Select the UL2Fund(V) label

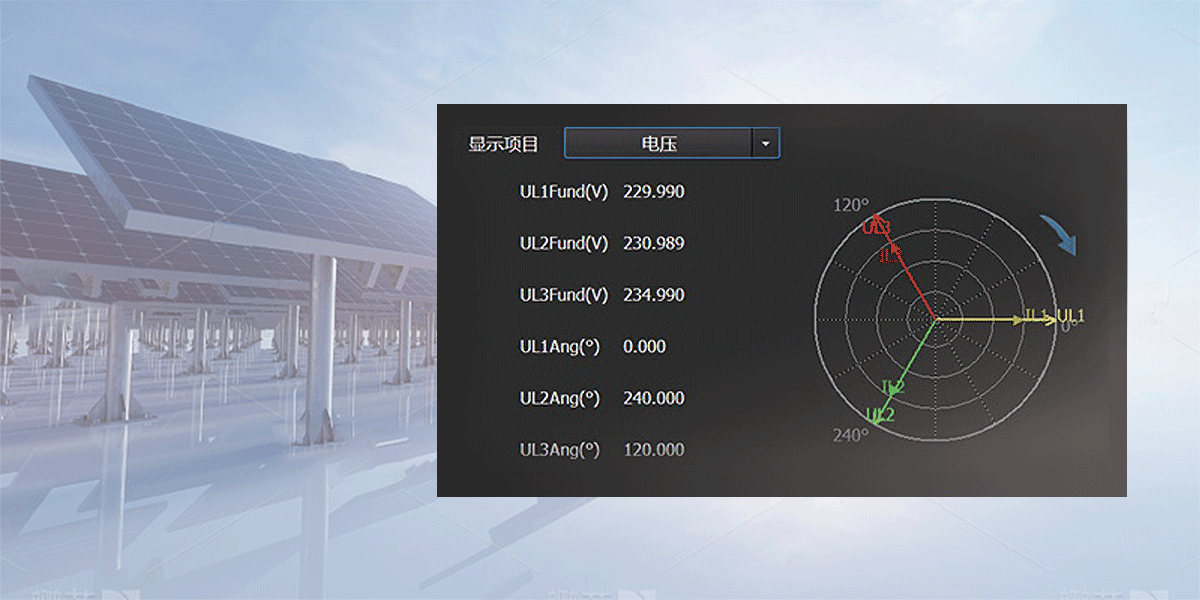[563, 243]
